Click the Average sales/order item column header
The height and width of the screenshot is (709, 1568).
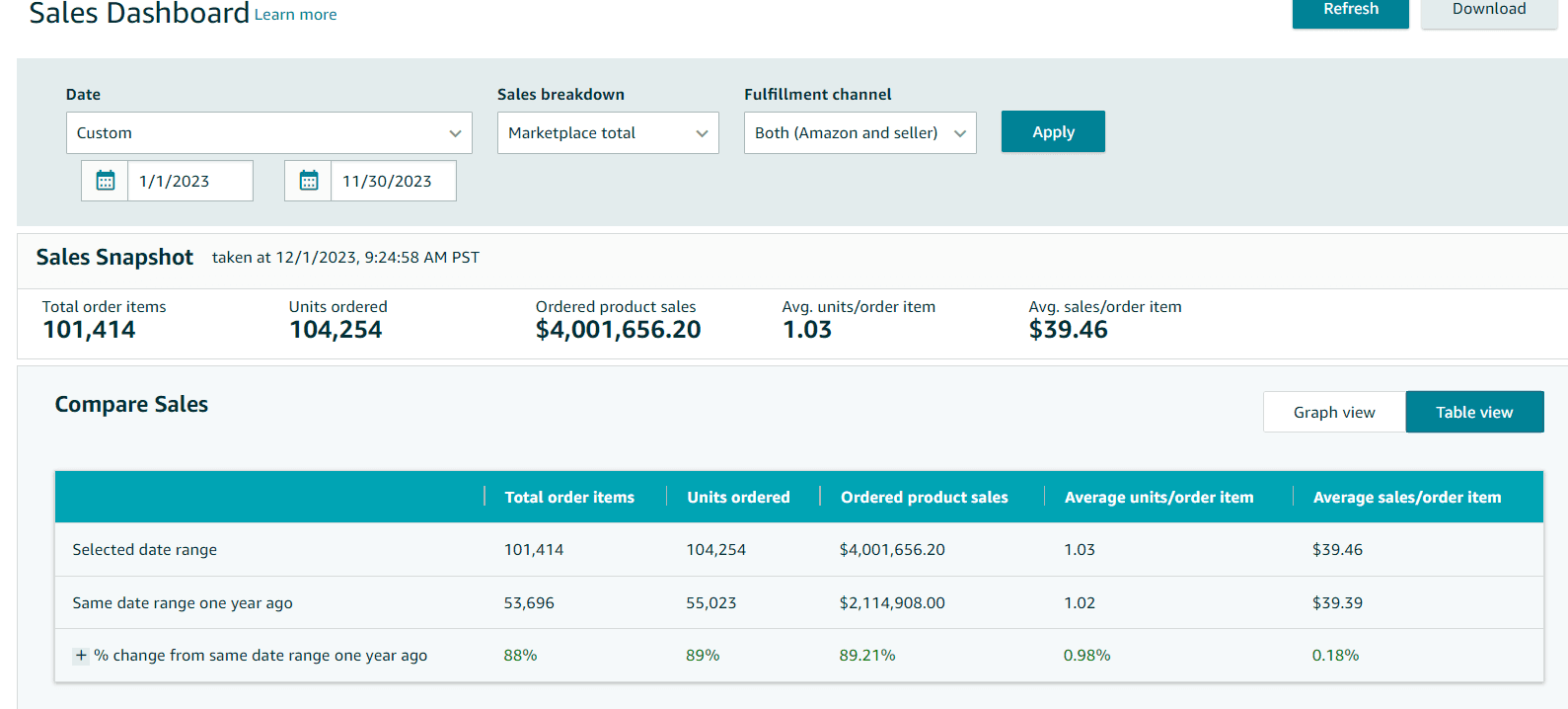tap(1407, 497)
